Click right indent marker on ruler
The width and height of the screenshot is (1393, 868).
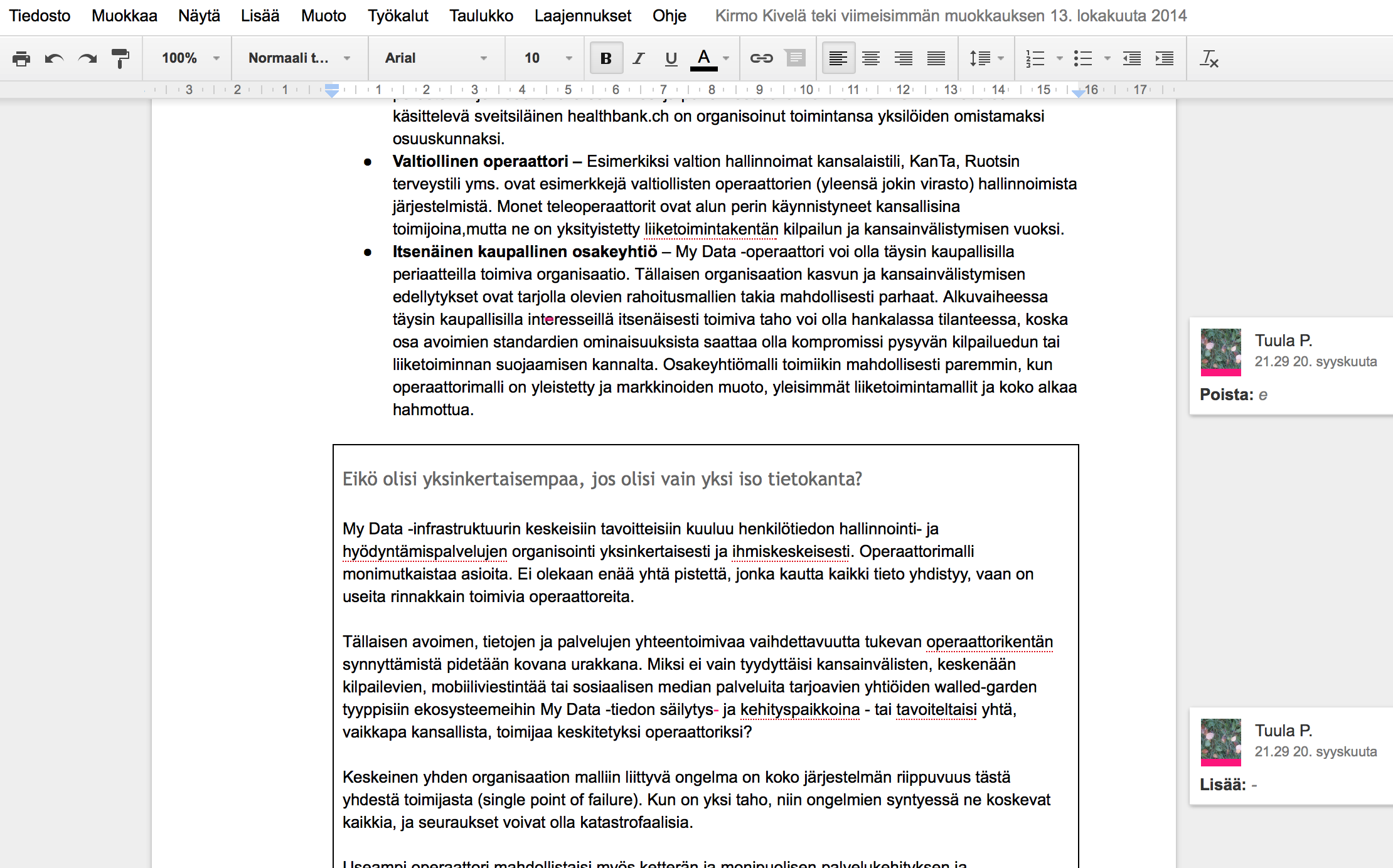point(1079,93)
